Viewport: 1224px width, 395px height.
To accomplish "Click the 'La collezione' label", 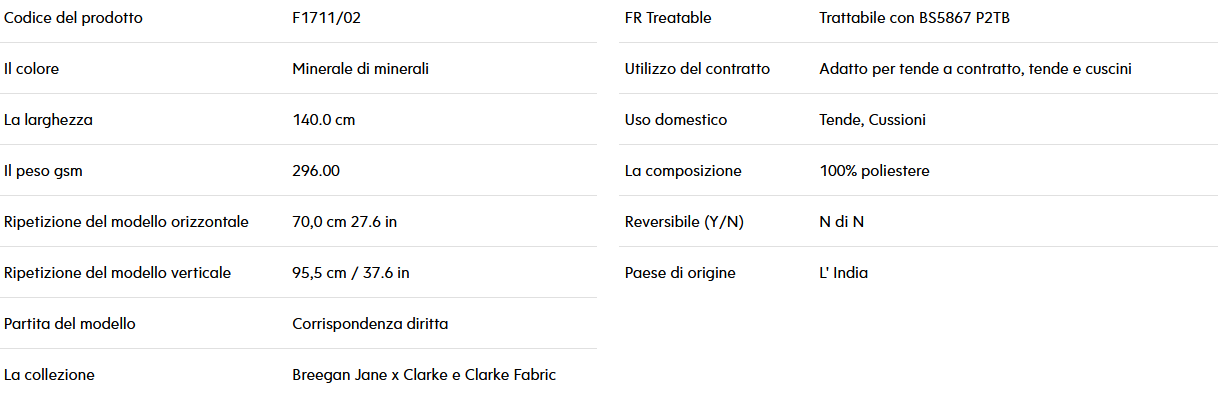I will [49, 375].
